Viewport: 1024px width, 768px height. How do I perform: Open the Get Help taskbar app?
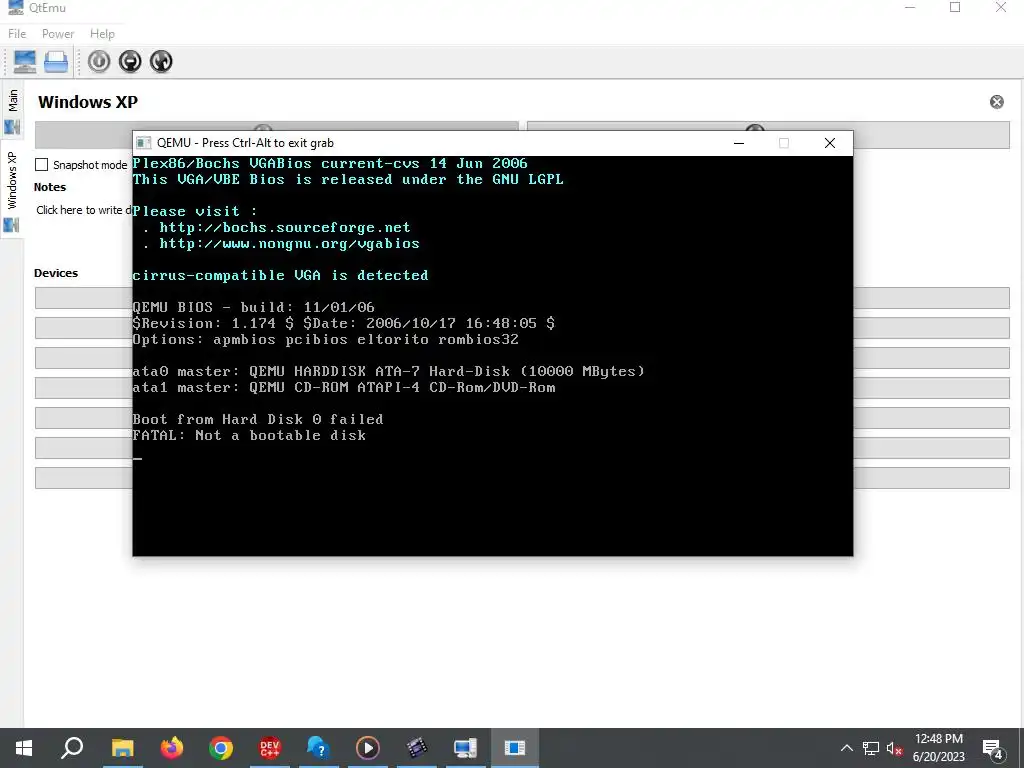point(318,748)
